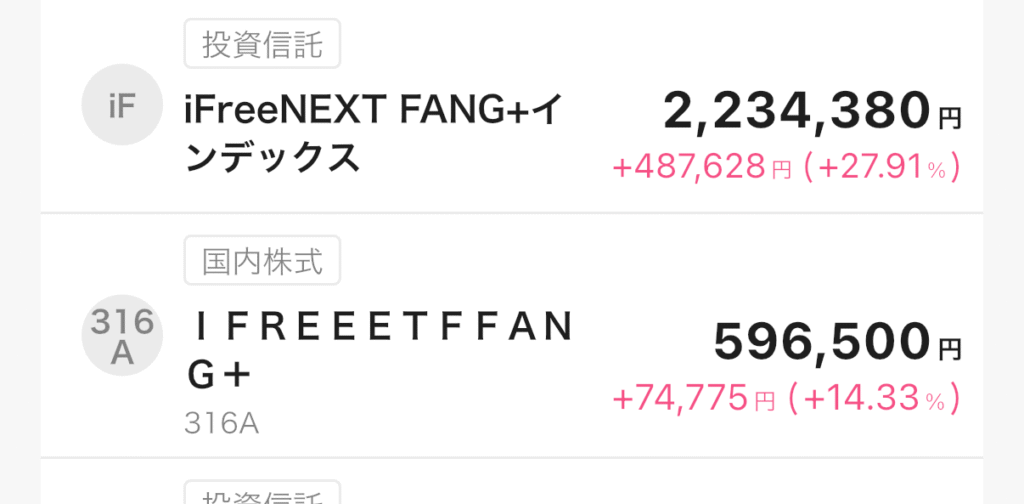1024x504 pixels.
Task: Select the 2,234,380円 valuation amount
Action: (x=796, y=111)
